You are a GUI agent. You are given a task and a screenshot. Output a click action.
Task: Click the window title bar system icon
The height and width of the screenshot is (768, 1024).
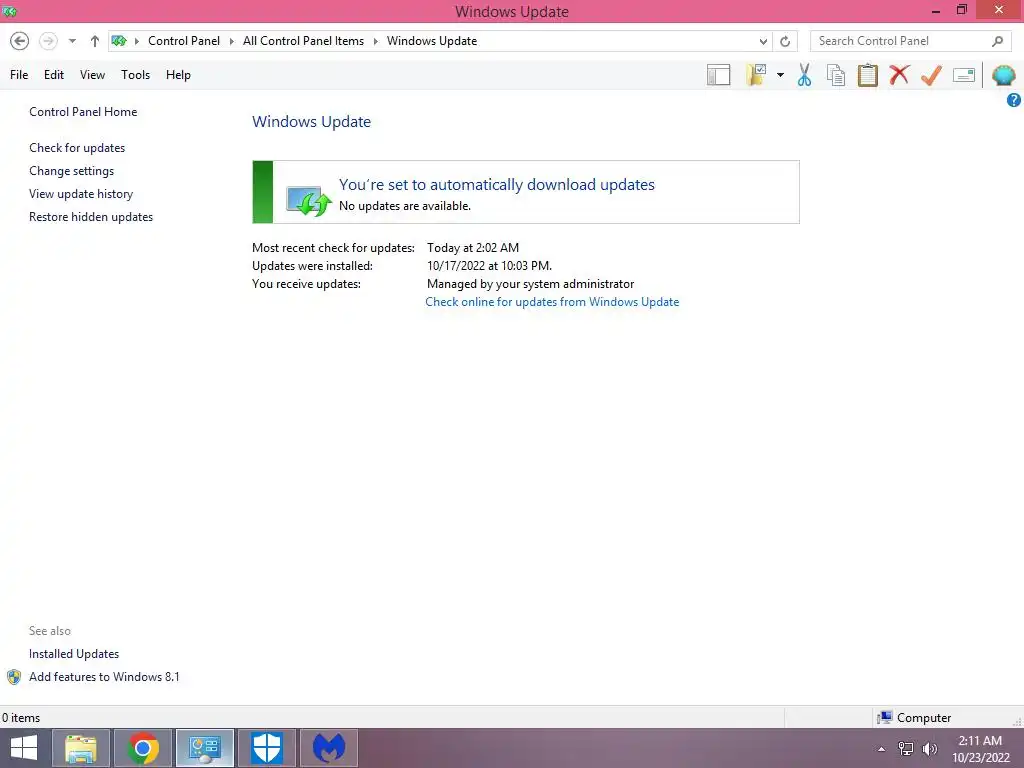click(x=10, y=11)
